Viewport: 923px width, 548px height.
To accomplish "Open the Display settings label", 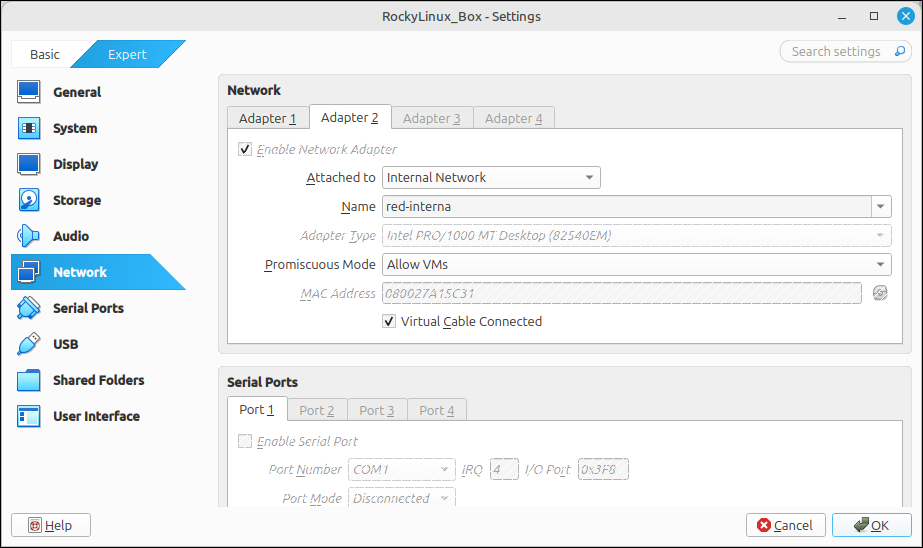I will coord(75,164).
